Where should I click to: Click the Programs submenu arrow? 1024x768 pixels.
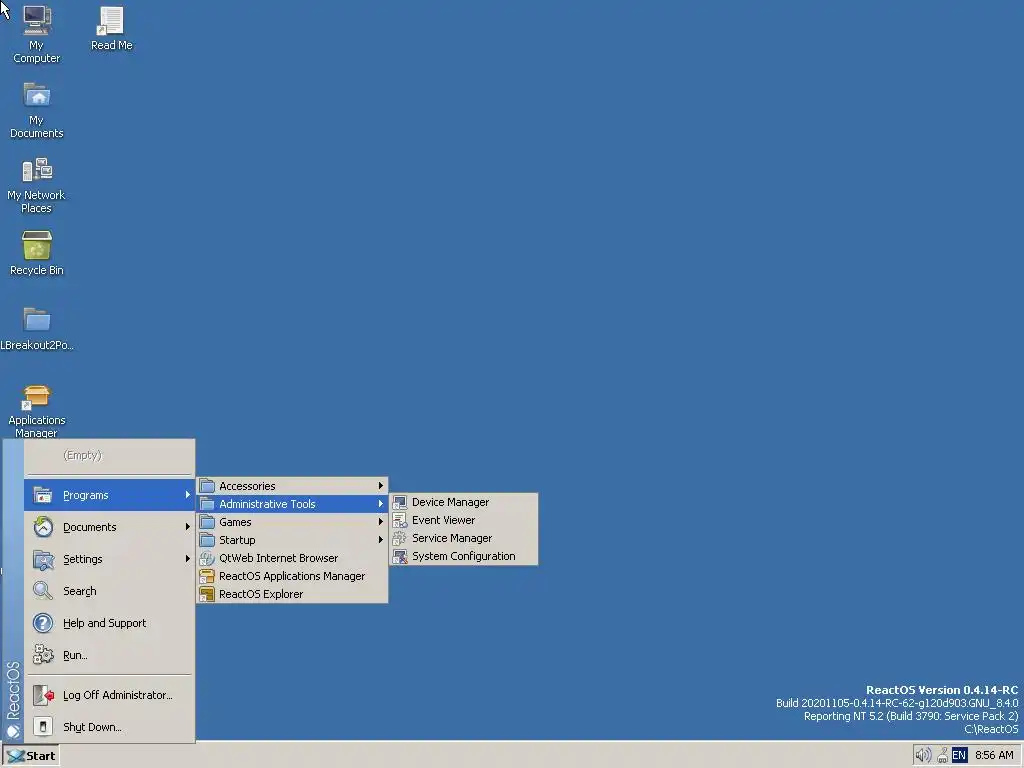pyautogui.click(x=187, y=495)
